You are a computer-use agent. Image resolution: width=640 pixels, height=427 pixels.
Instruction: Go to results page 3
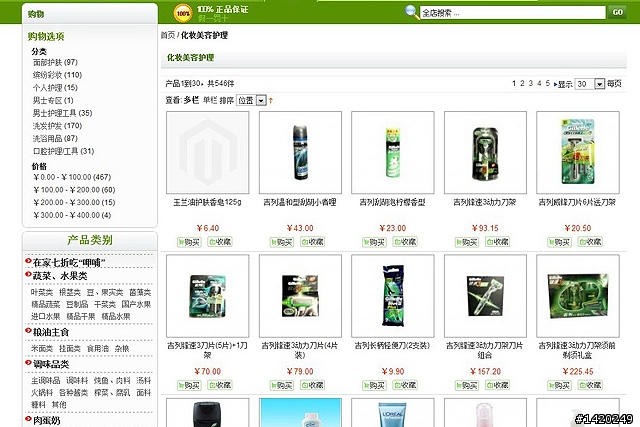[x=531, y=83]
